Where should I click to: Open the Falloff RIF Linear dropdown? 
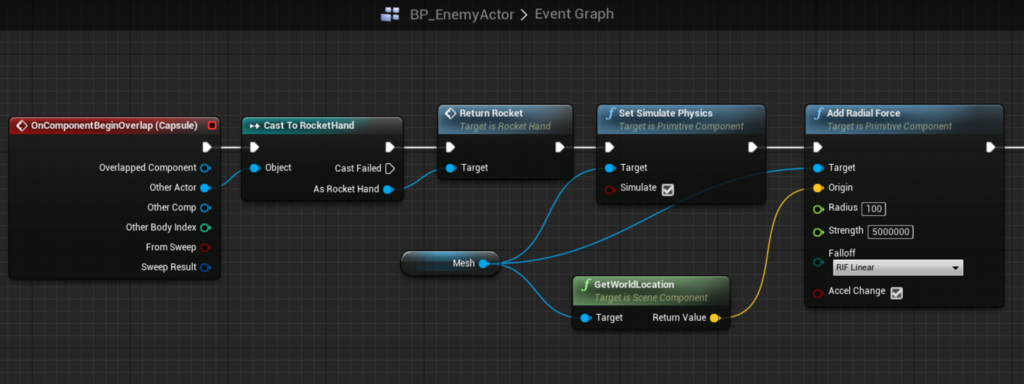[897, 267]
